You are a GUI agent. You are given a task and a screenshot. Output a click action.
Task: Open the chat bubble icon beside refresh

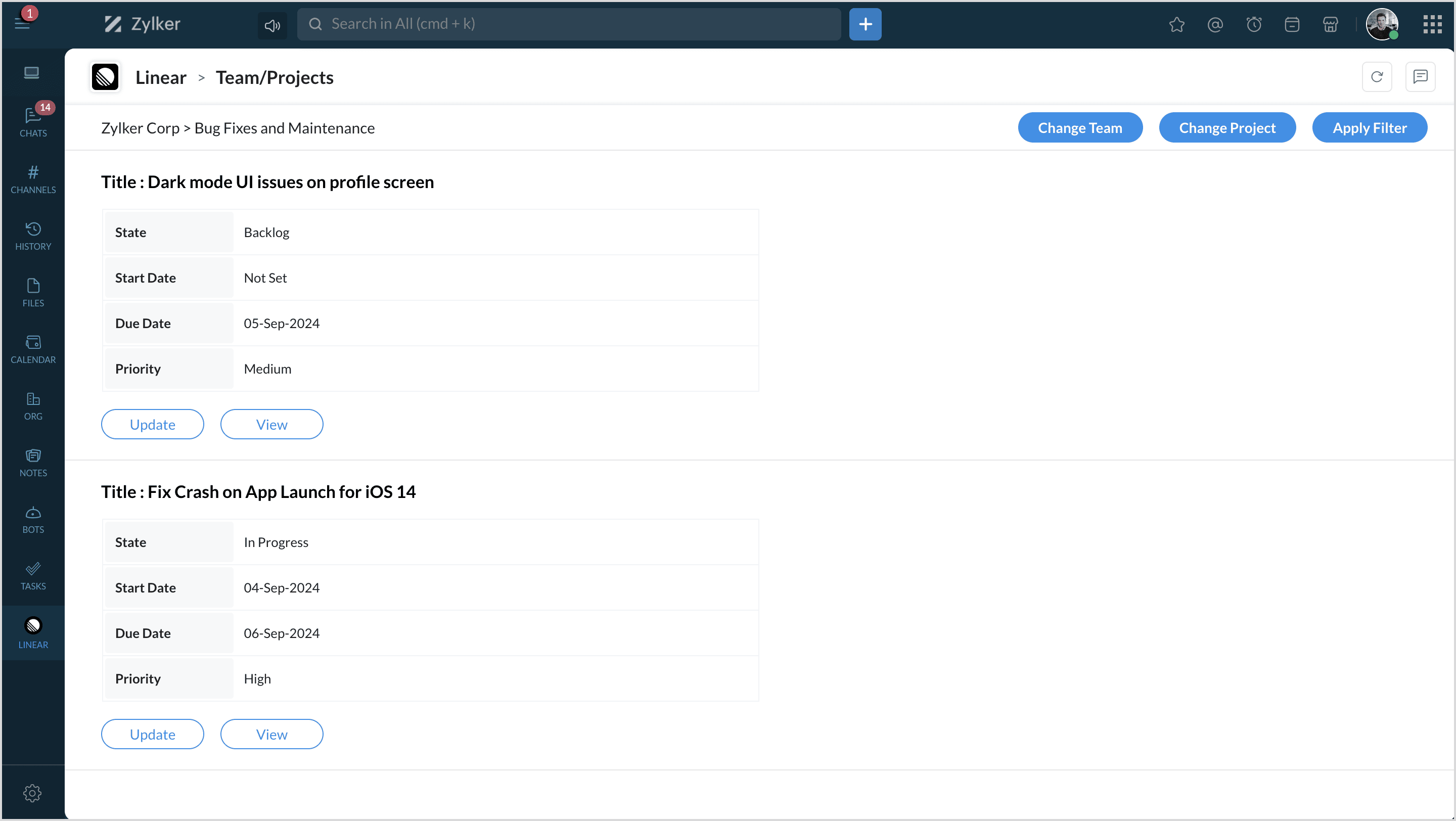[1420, 77]
